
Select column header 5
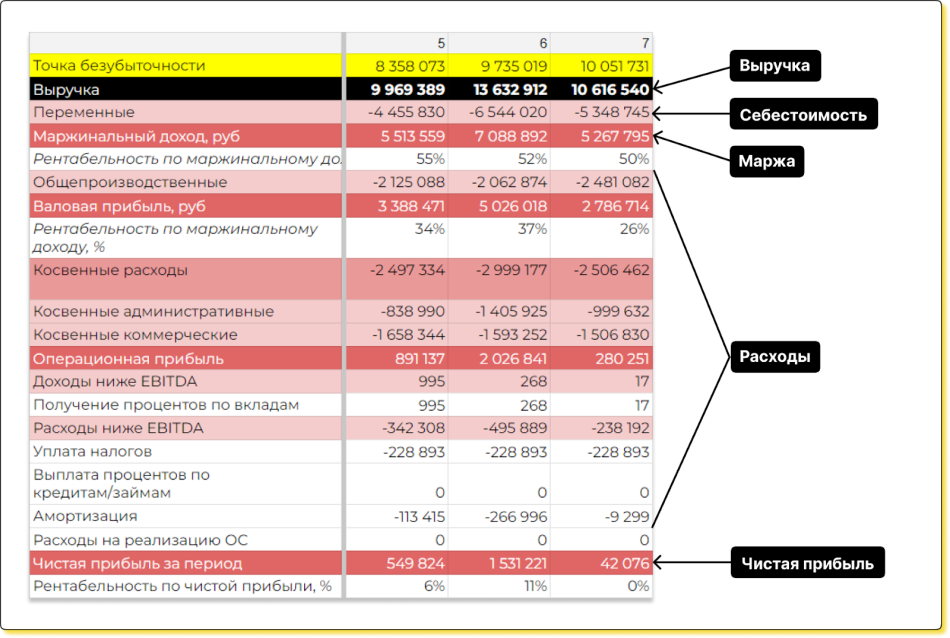(441, 43)
